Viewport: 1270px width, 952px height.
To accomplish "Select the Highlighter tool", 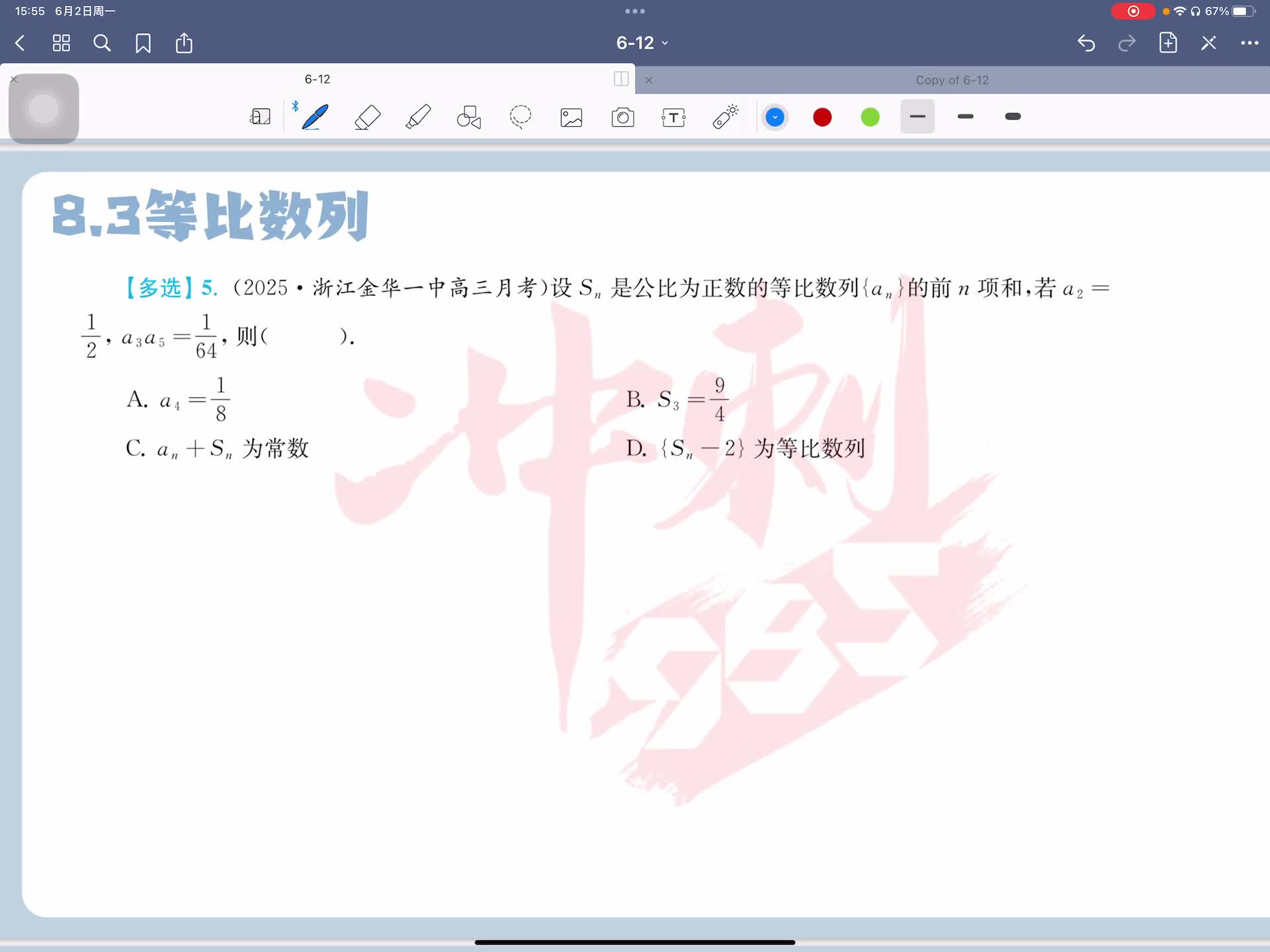I will coord(418,117).
